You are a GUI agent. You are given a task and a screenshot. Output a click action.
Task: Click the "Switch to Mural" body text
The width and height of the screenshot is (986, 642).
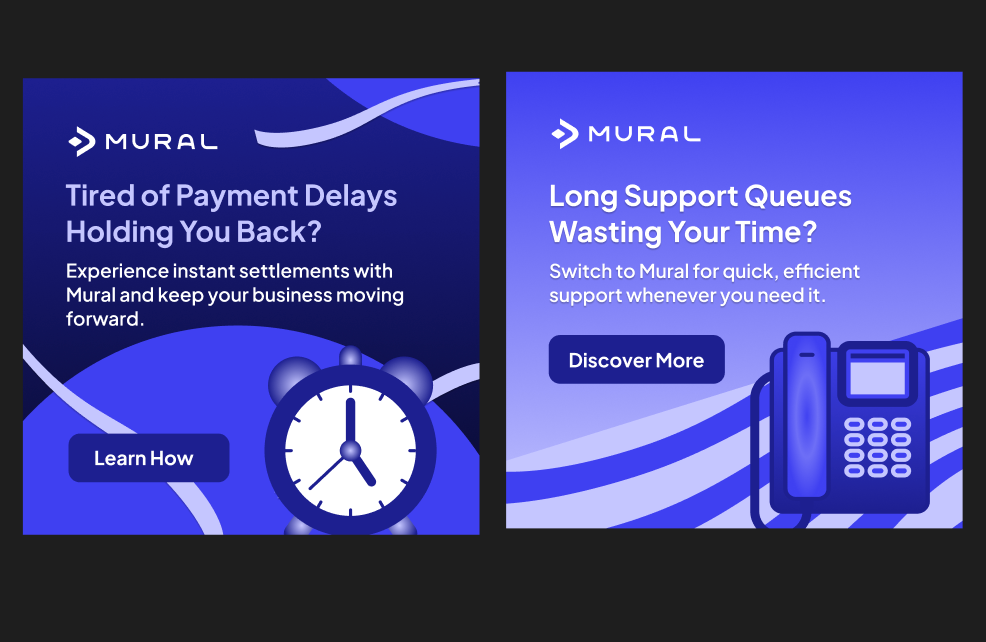coord(704,283)
